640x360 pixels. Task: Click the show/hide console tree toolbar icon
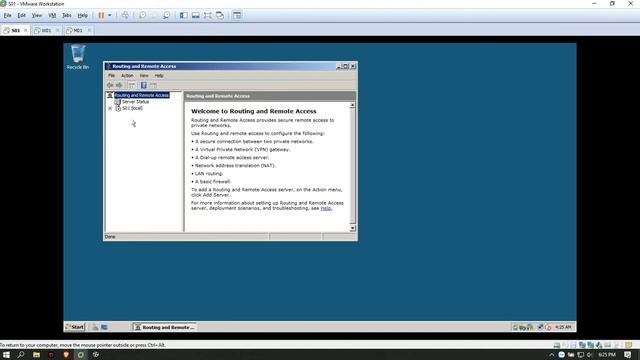[x=131, y=85]
